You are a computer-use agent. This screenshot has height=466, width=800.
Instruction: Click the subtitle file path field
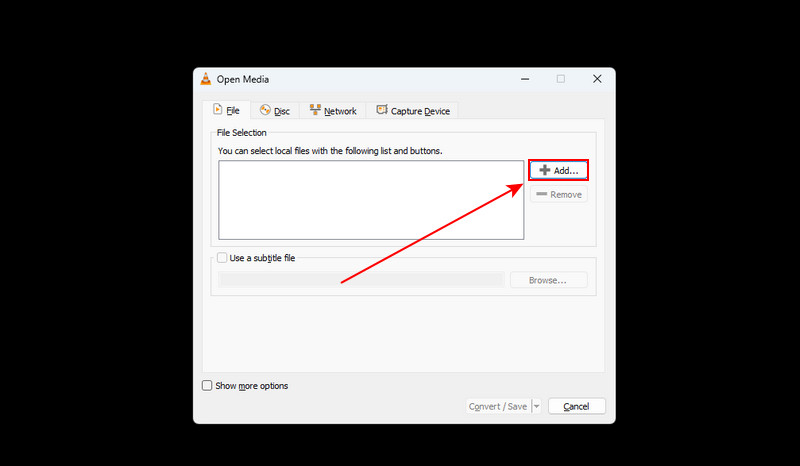pyautogui.click(x=361, y=280)
